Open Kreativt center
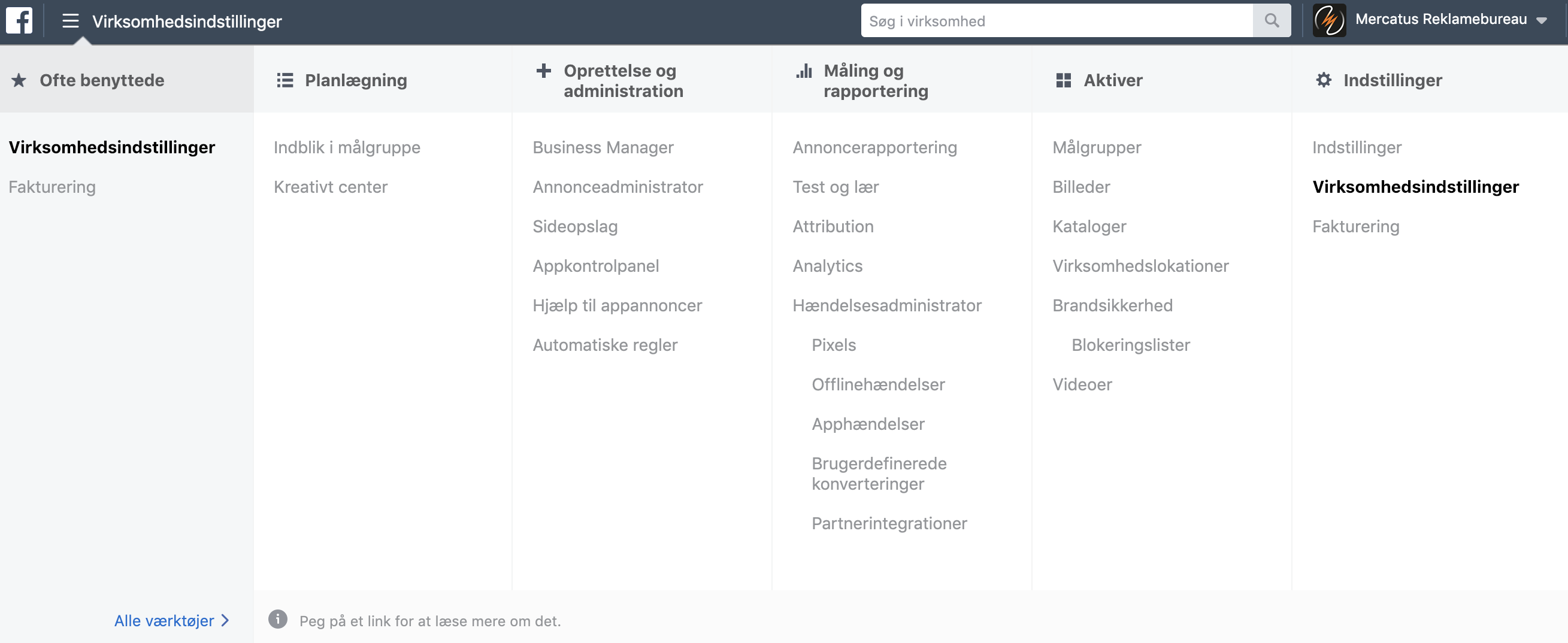 click(331, 187)
